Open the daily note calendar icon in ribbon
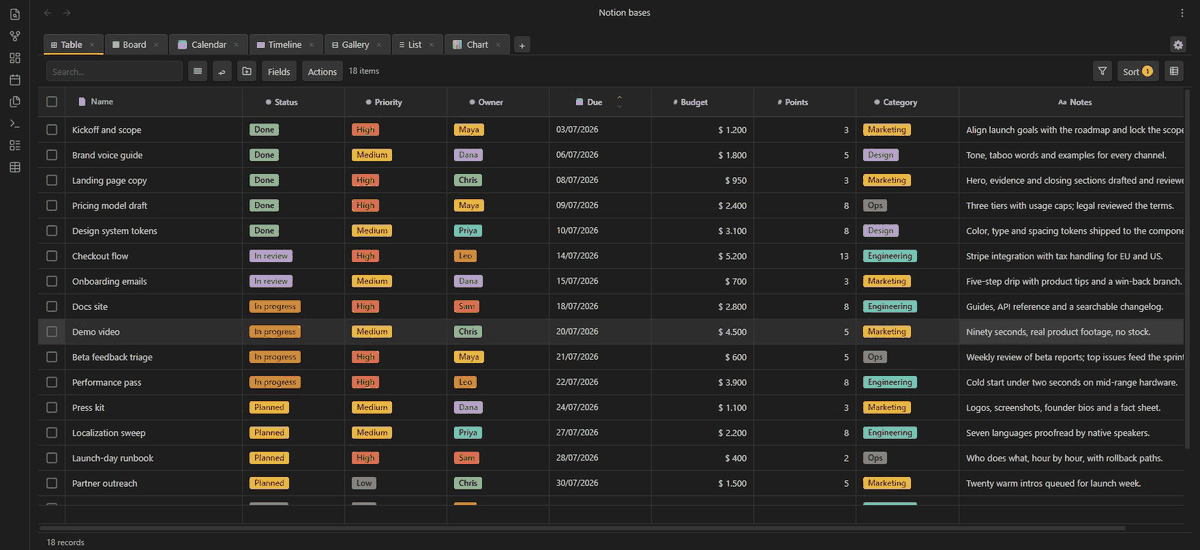 click(14, 80)
